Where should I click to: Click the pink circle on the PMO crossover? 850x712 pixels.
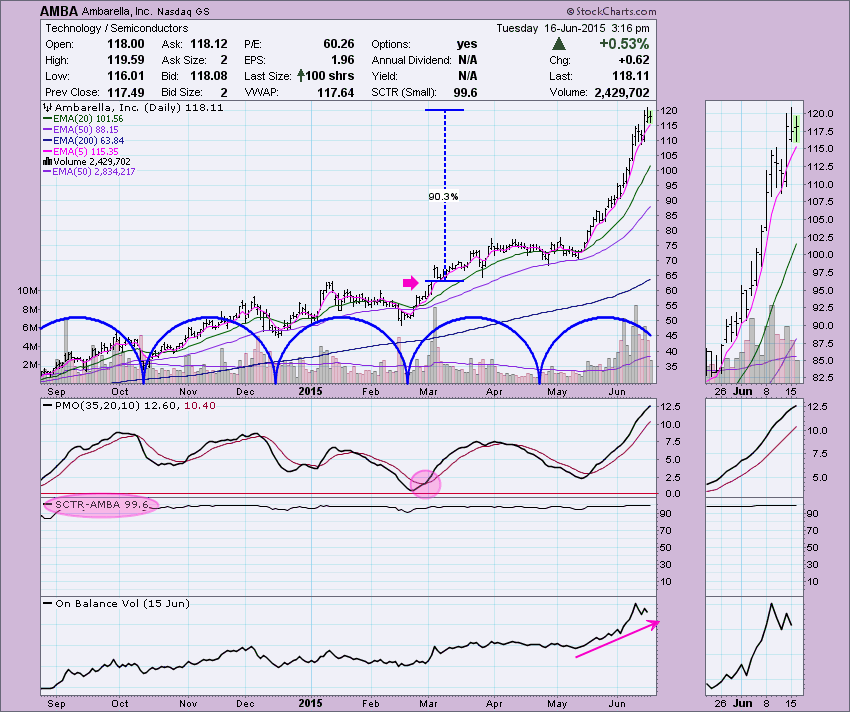(x=425, y=482)
